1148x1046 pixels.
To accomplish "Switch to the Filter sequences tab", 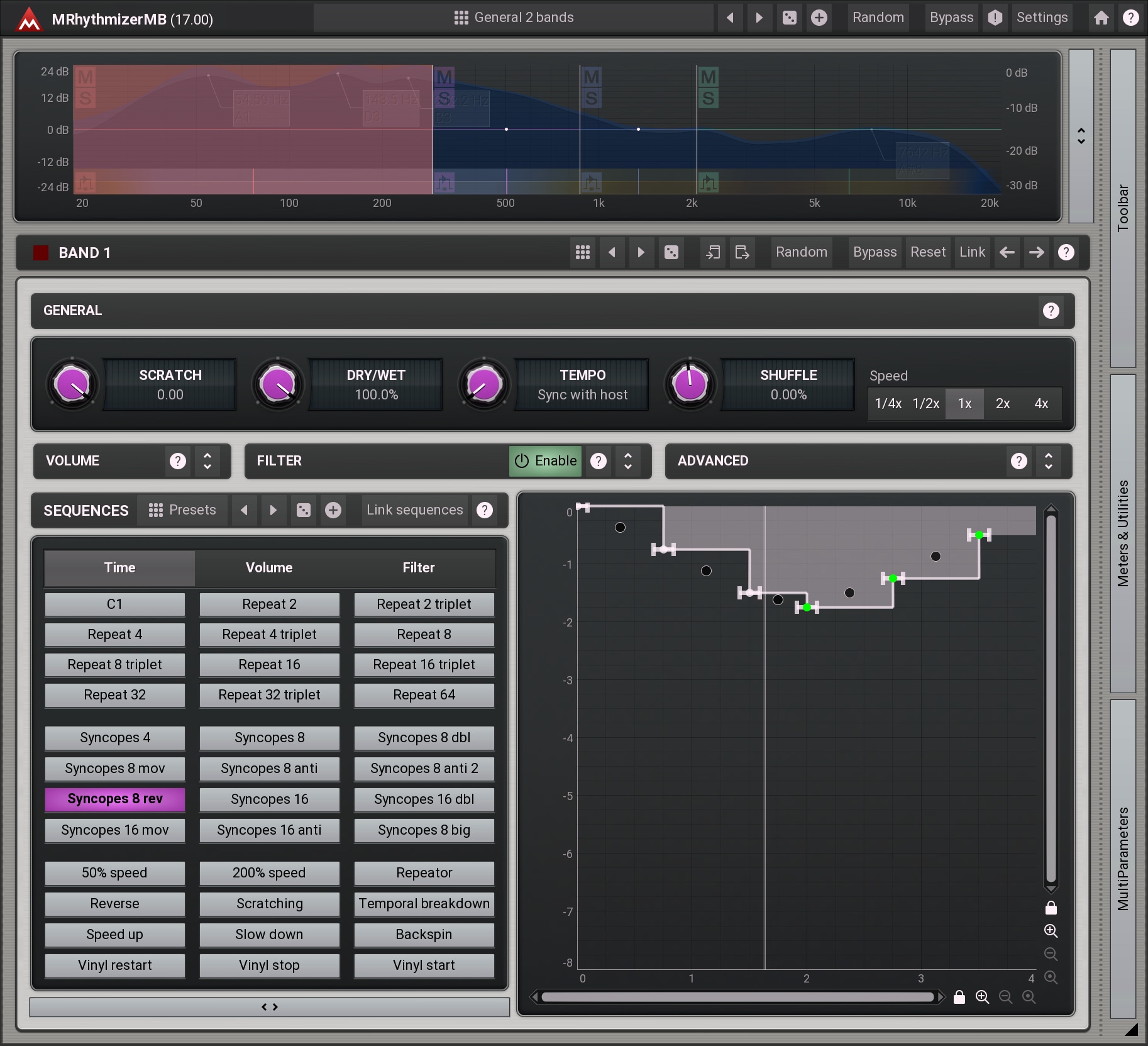I will pos(418,567).
